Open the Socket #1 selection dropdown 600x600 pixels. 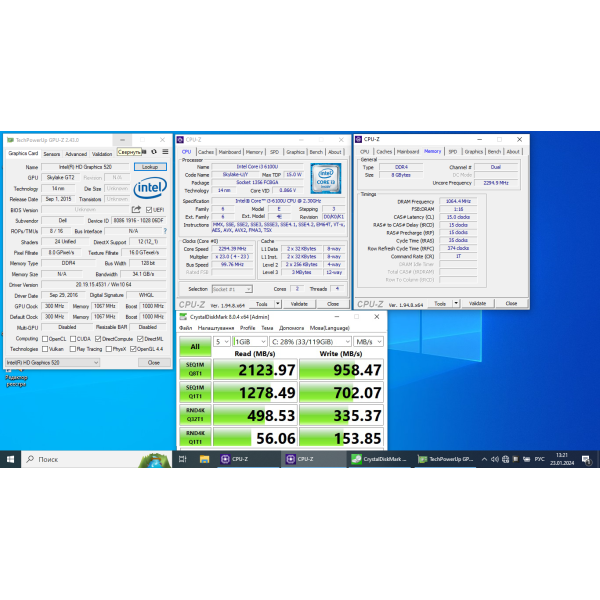pyautogui.click(x=232, y=289)
